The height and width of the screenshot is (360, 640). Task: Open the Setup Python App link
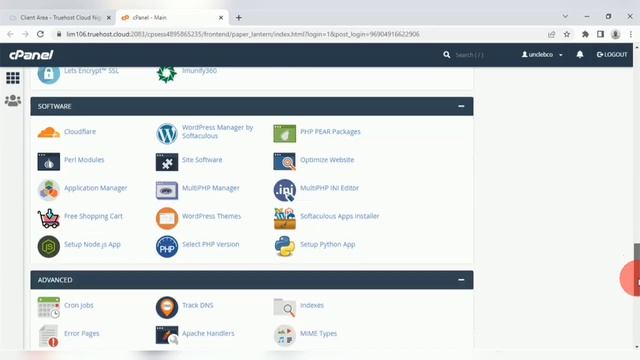(x=327, y=244)
